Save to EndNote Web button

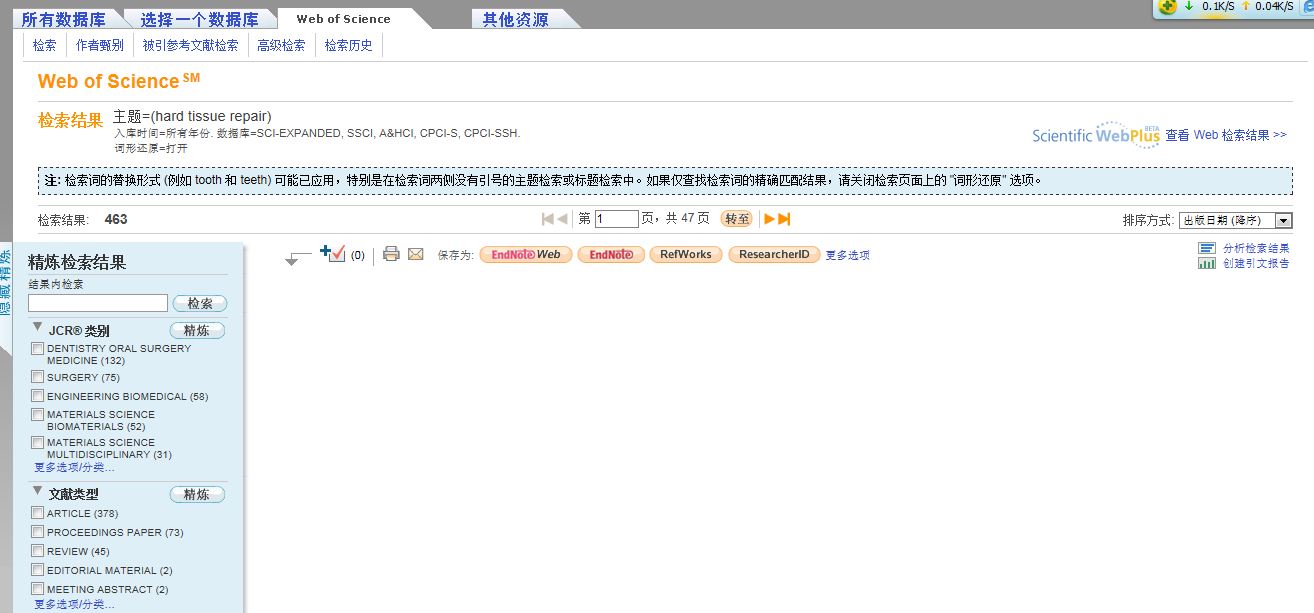(526, 254)
